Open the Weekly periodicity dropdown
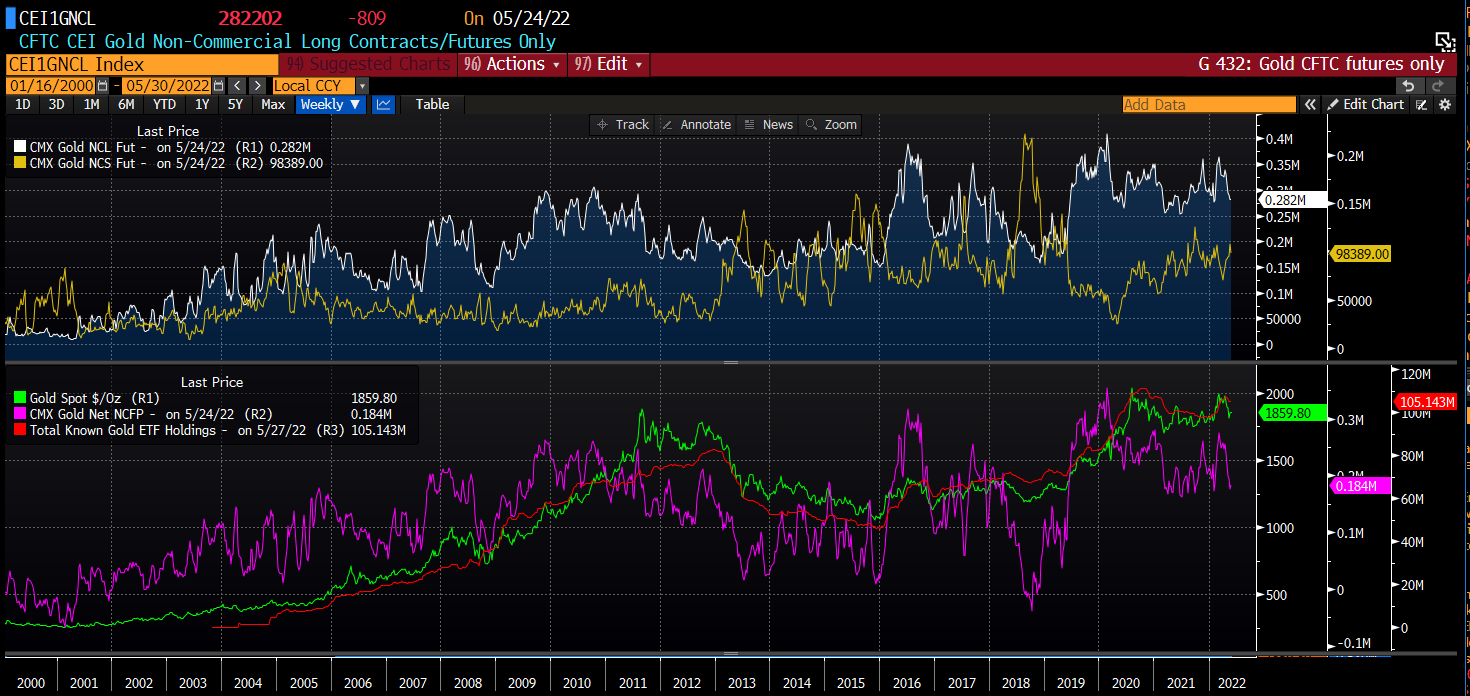This screenshot has width=1470, height=696. click(330, 105)
